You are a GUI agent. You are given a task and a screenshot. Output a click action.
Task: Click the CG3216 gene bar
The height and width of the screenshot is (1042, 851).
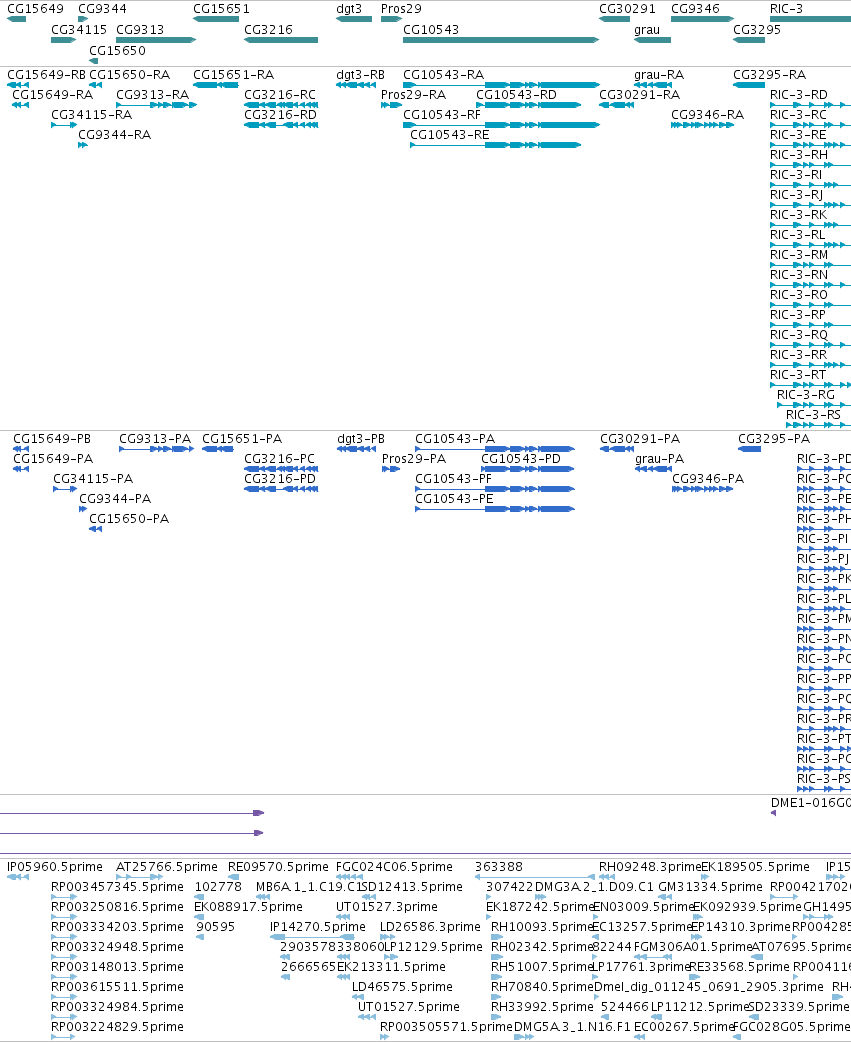click(281, 40)
